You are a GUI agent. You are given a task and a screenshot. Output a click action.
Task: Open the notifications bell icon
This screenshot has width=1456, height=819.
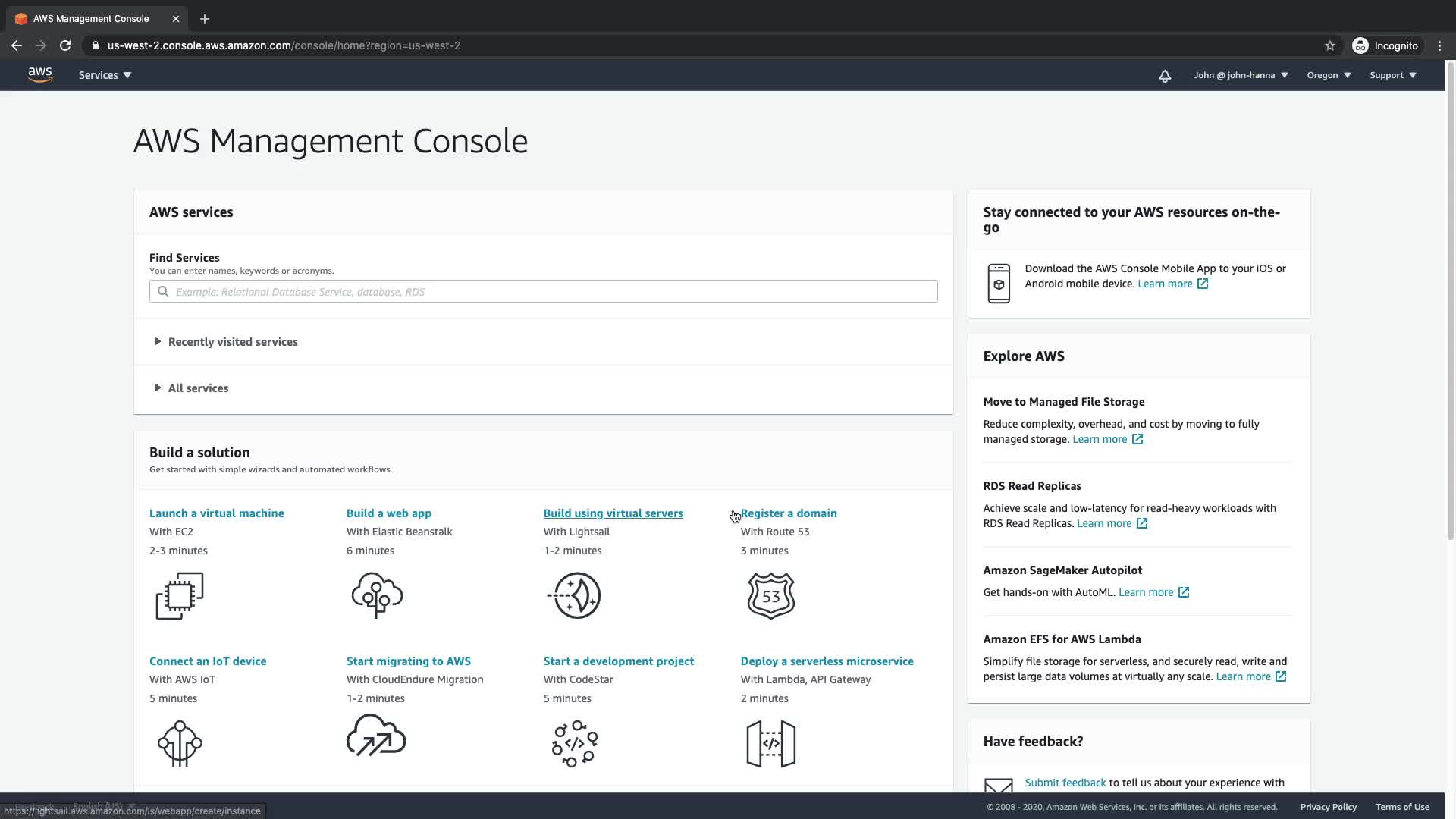[x=1165, y=76]
